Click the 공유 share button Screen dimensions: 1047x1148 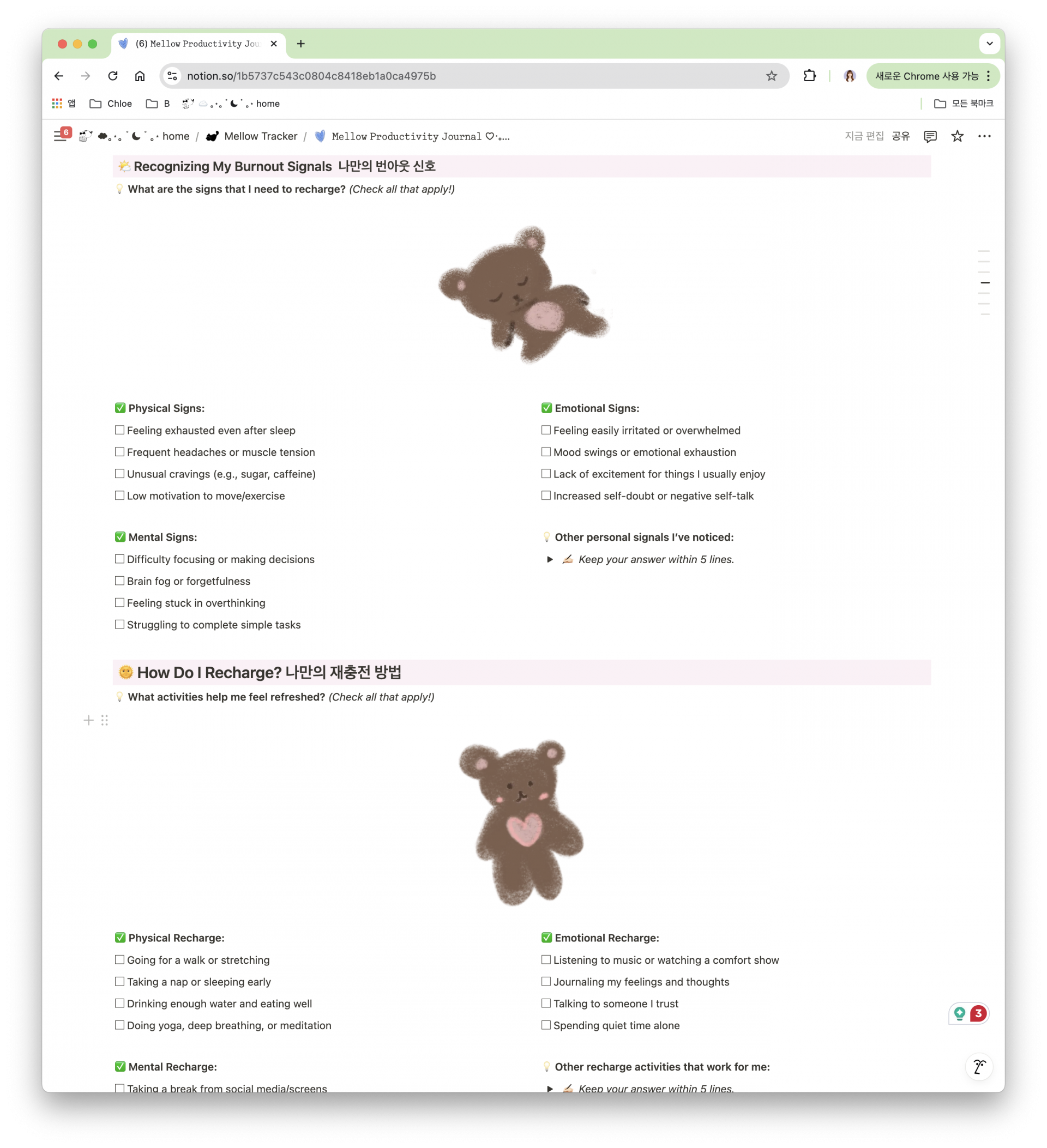click(x=901, y=136)
